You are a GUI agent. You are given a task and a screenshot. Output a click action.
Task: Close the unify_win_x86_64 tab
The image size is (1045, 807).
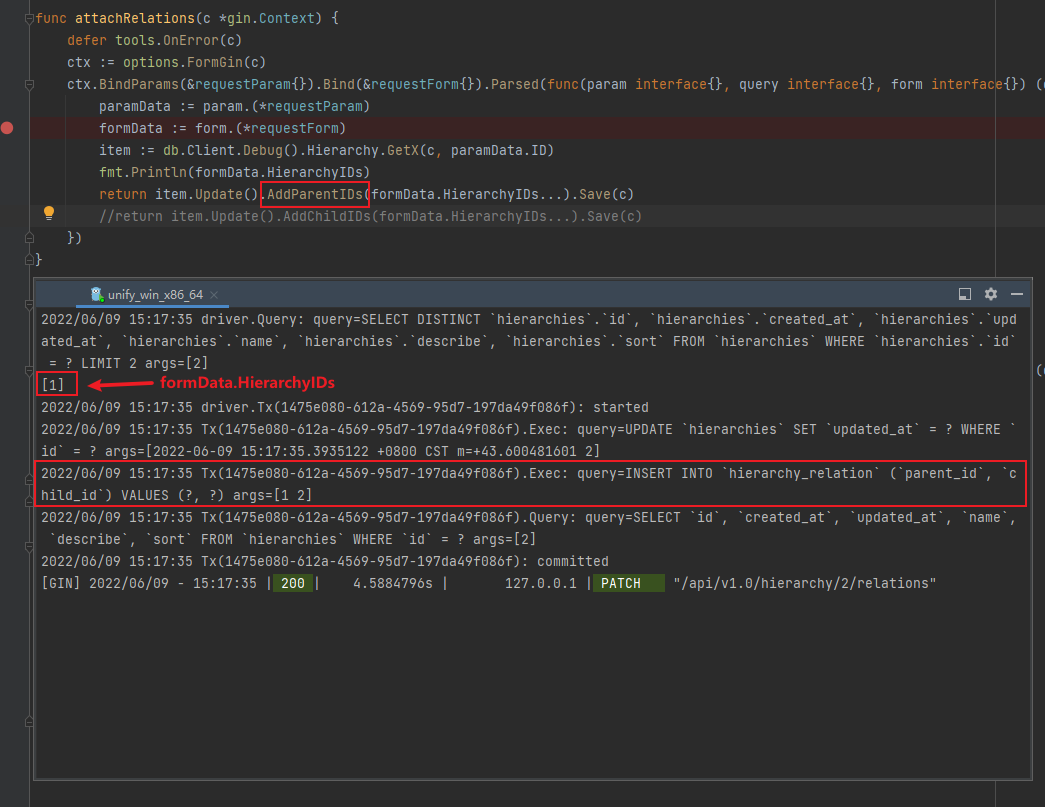(x=214, y=295)
